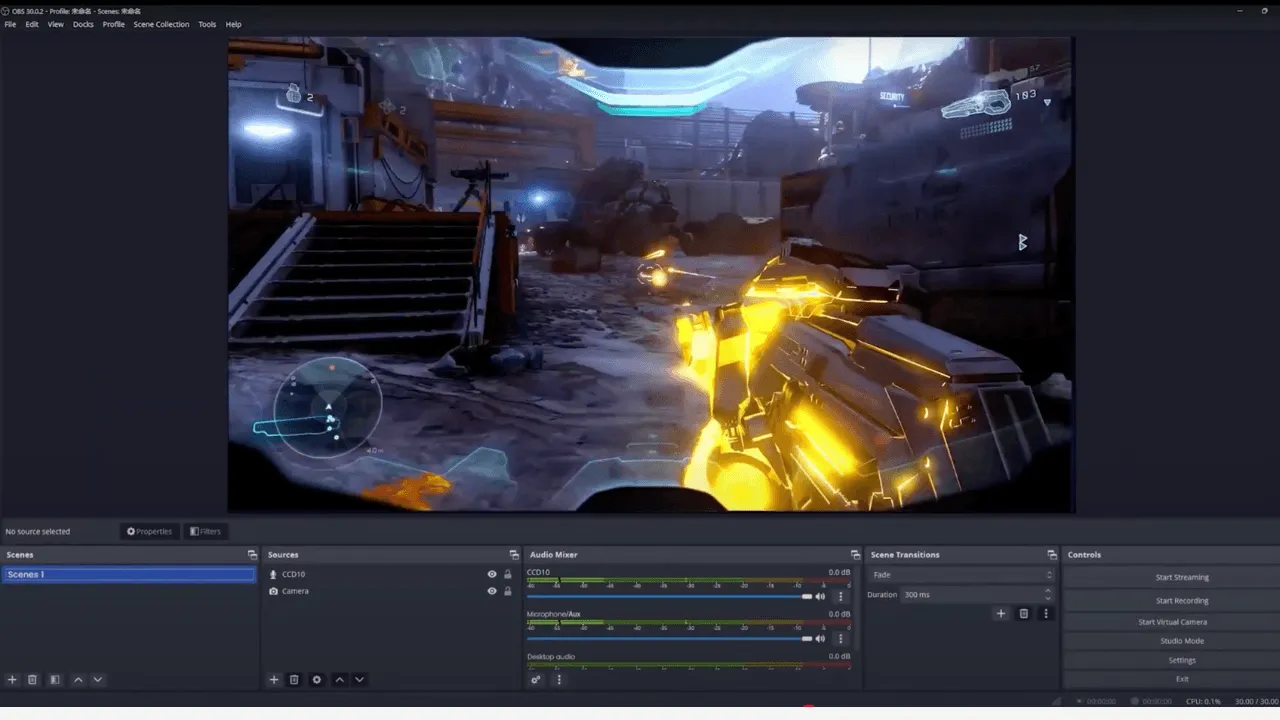Toggle lock on Camera source
The width and height of the screenshot is (1280, 720).
point(508,591)
